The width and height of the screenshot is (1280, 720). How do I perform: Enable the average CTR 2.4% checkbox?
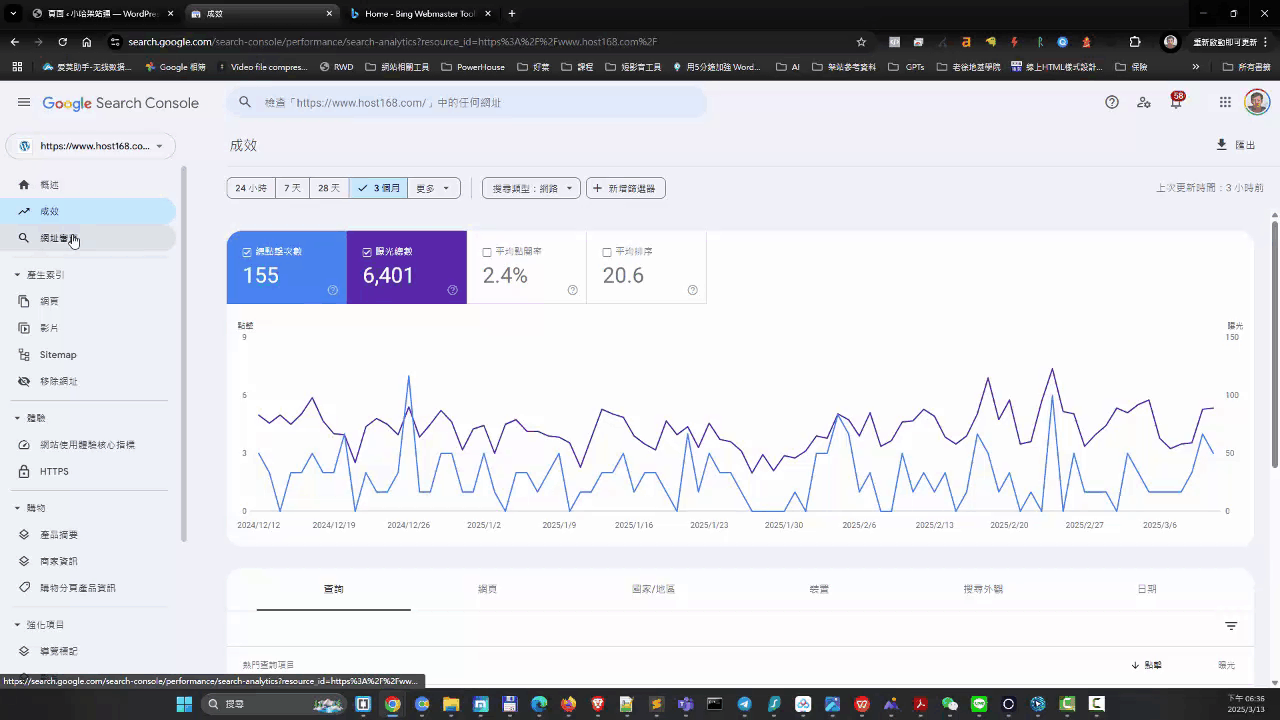pyautogui.click(x=487, y=252)
